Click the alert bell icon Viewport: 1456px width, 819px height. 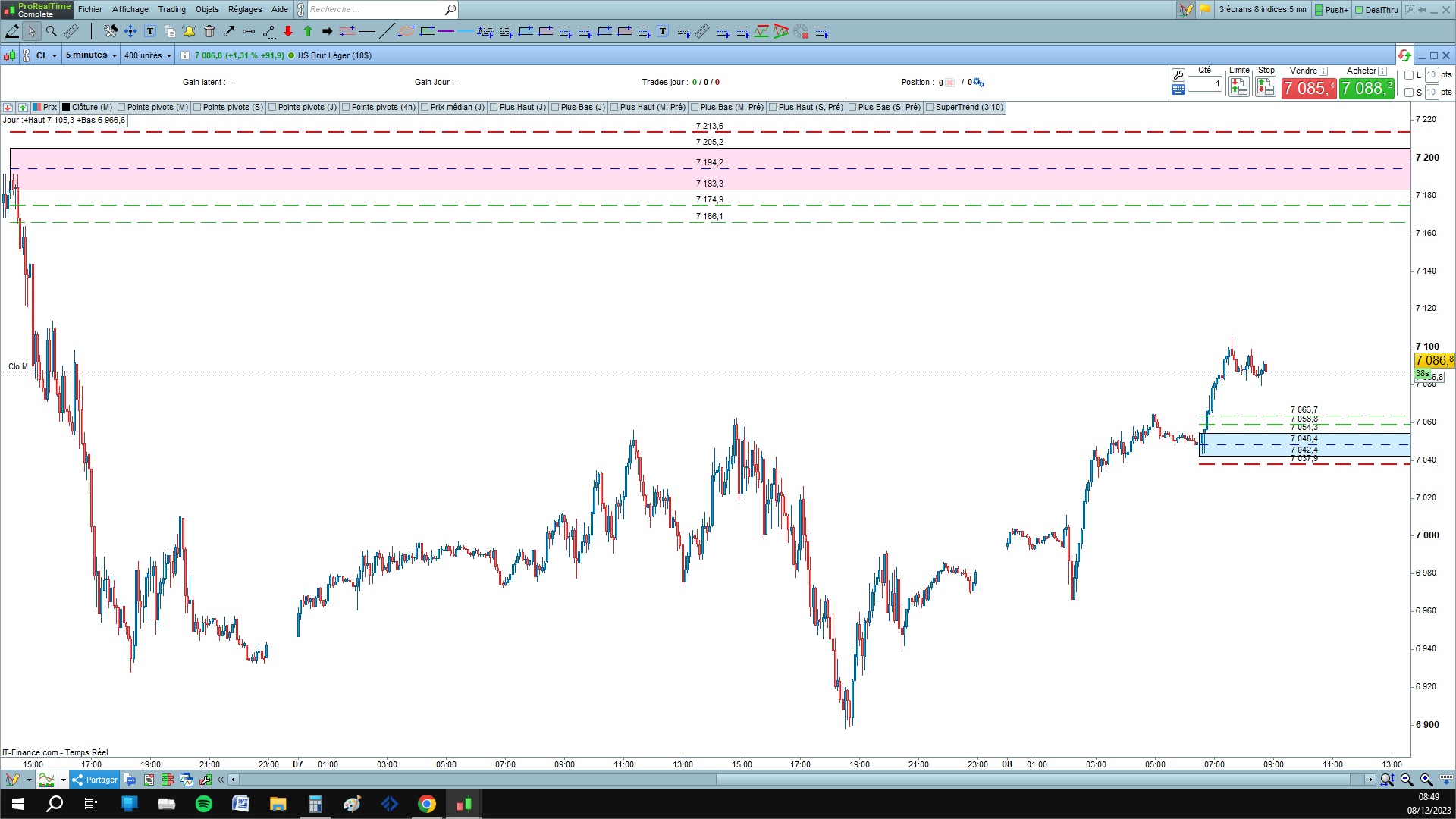click(189, 31)
